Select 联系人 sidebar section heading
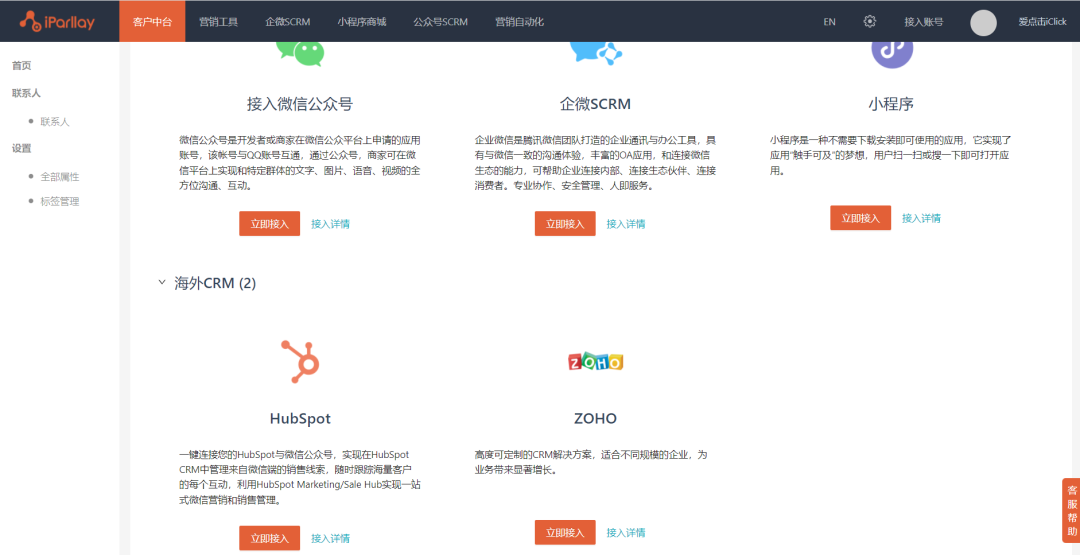Viewport: 1080px width, 555px height. click(x=26, y=93)
